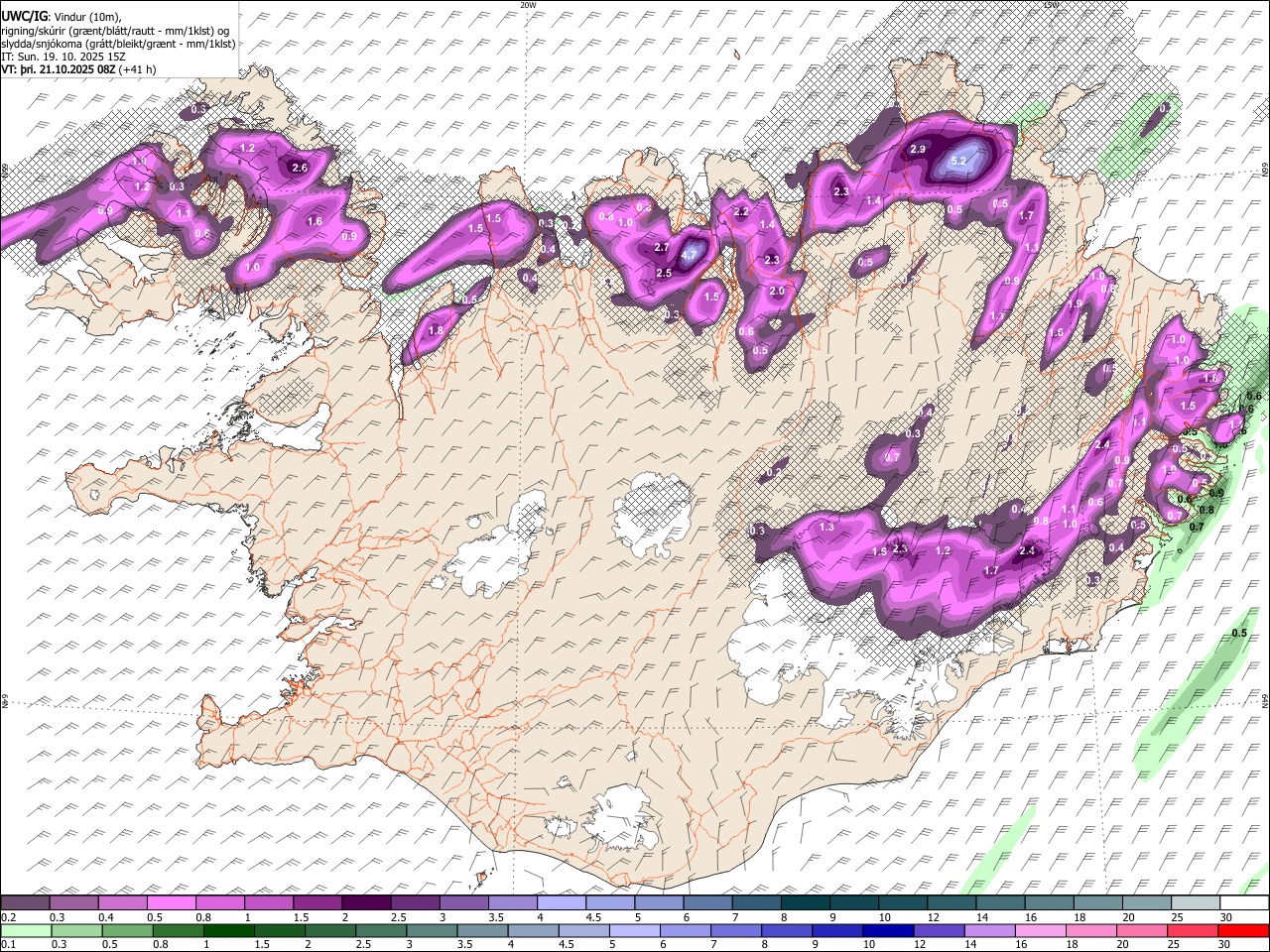Select the 'IT: Sun. 19. 10. 2025 15Z' line
This screenshot has height=952, width=1270.
pos(63,58)
